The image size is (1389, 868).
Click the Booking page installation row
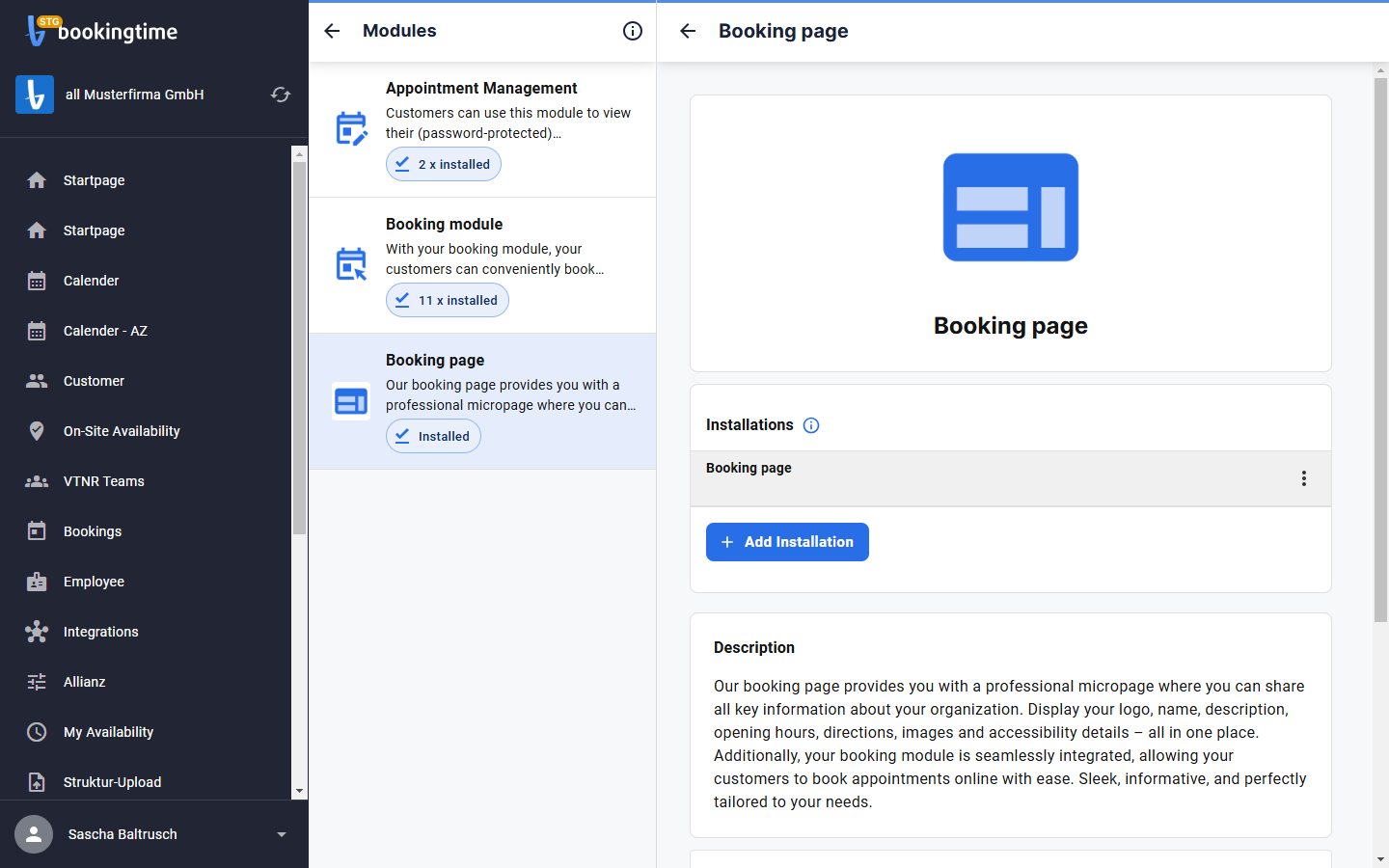pos(1011,478)
